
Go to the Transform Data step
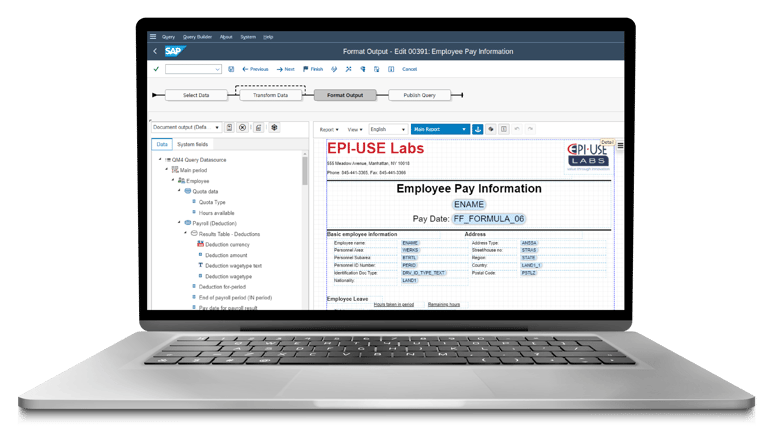click(x=271, y=95)
